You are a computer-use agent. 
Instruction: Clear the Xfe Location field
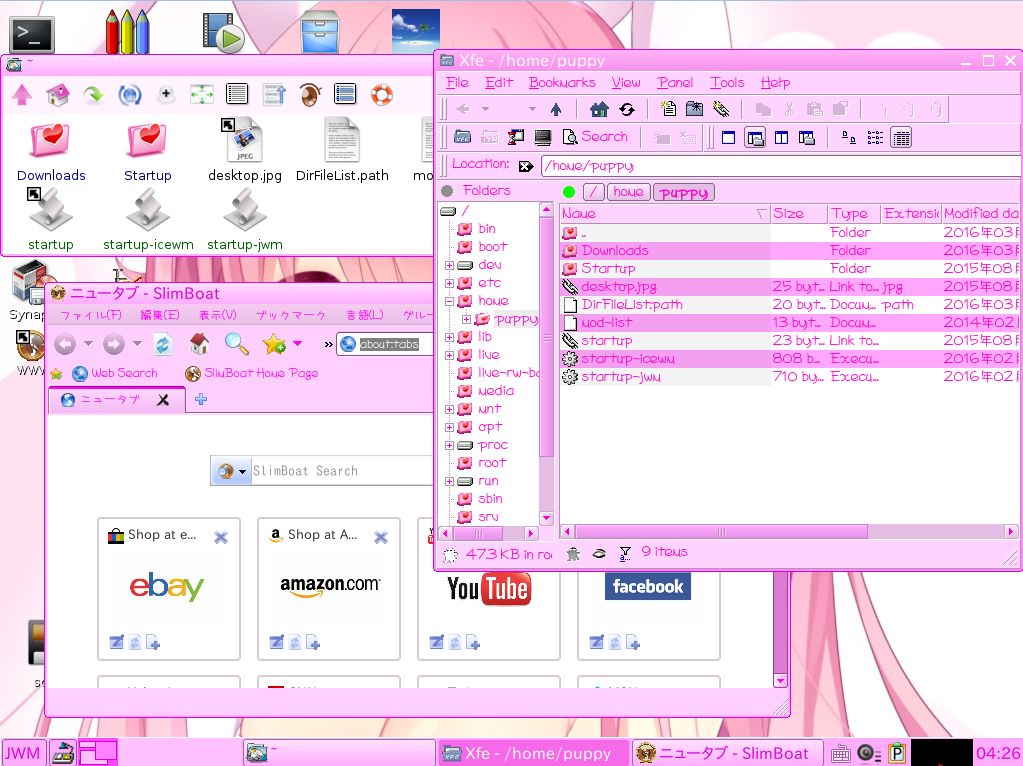coord(526,166)
